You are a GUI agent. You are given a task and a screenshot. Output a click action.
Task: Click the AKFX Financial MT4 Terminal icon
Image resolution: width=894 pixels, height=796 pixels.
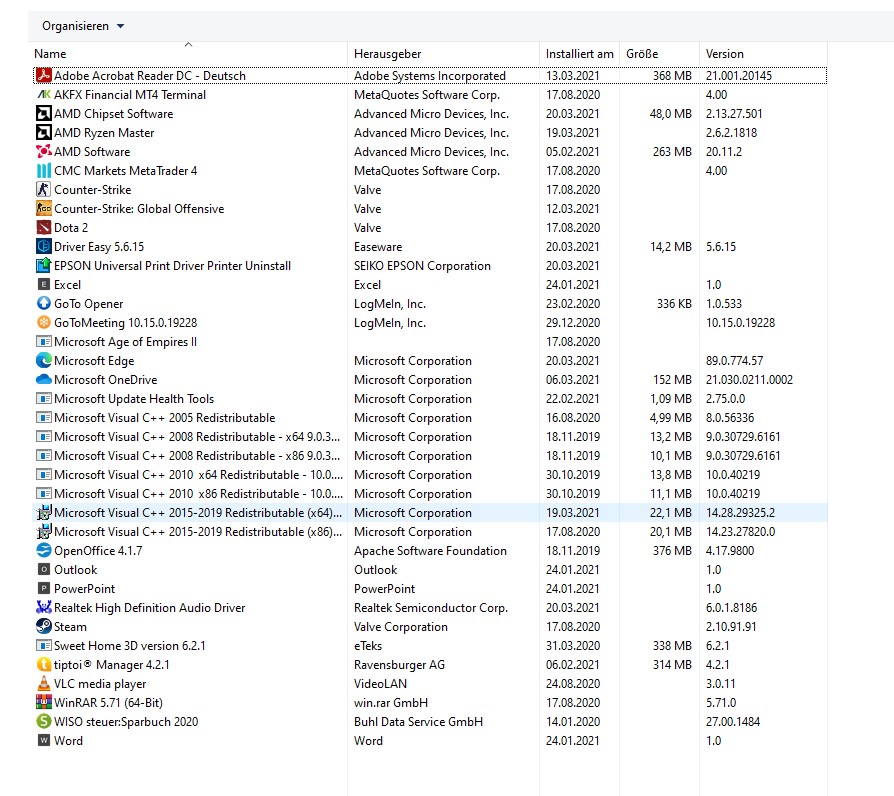[x=43, y=95]
